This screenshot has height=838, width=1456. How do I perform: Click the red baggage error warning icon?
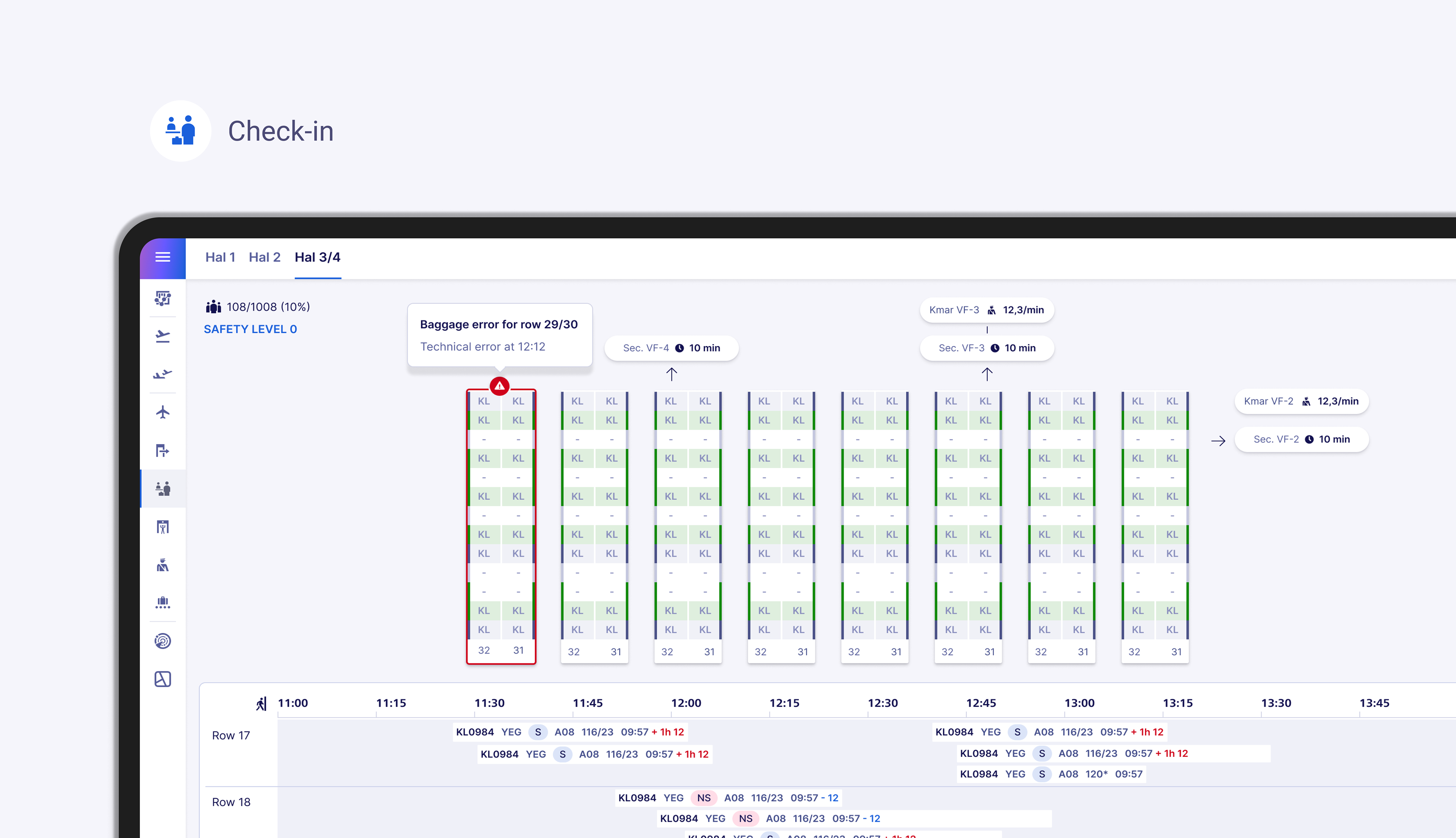coord(499,386)
